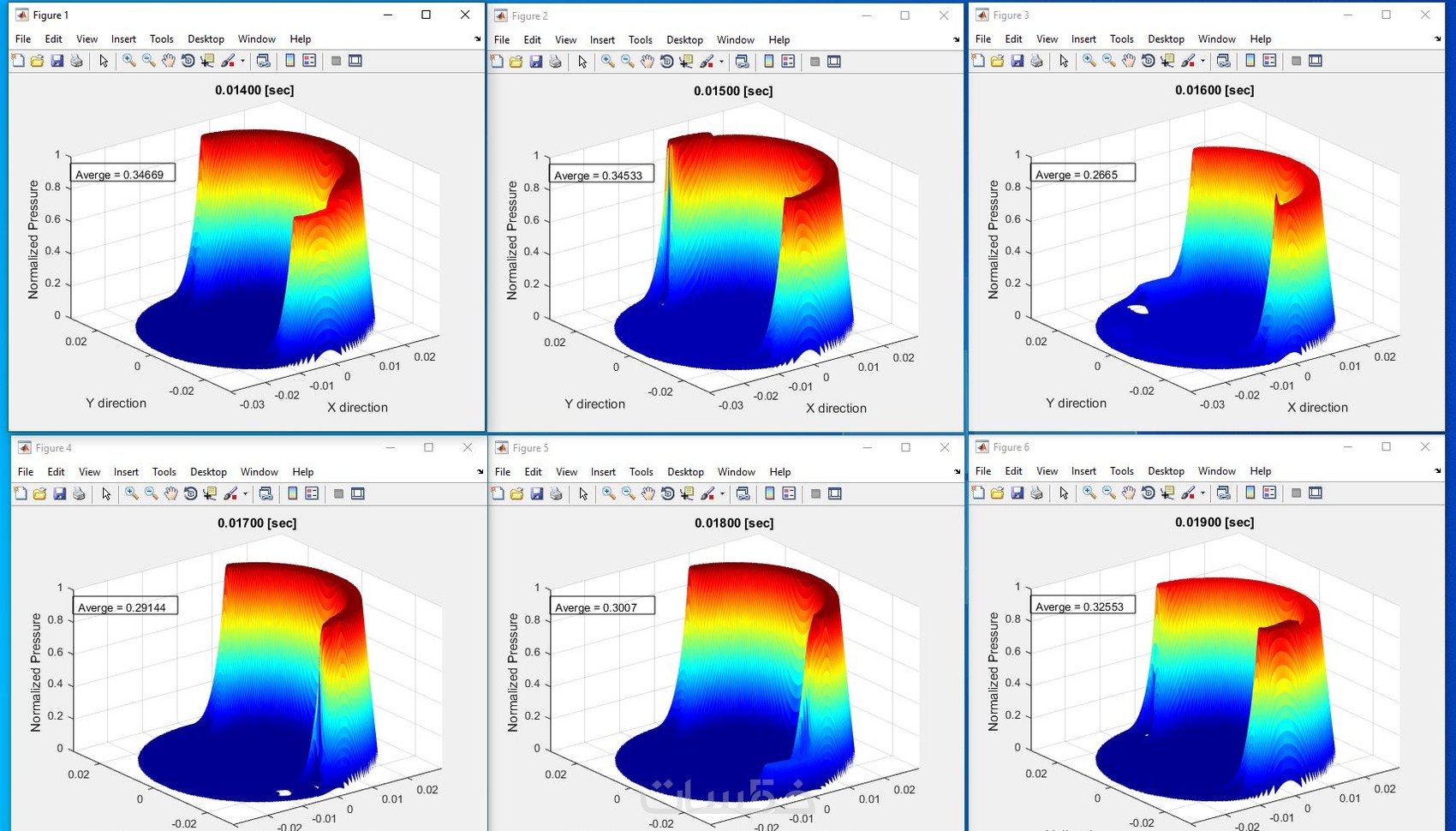Expand the Brush options dropdown in Figure 3

coord(1201,61)
